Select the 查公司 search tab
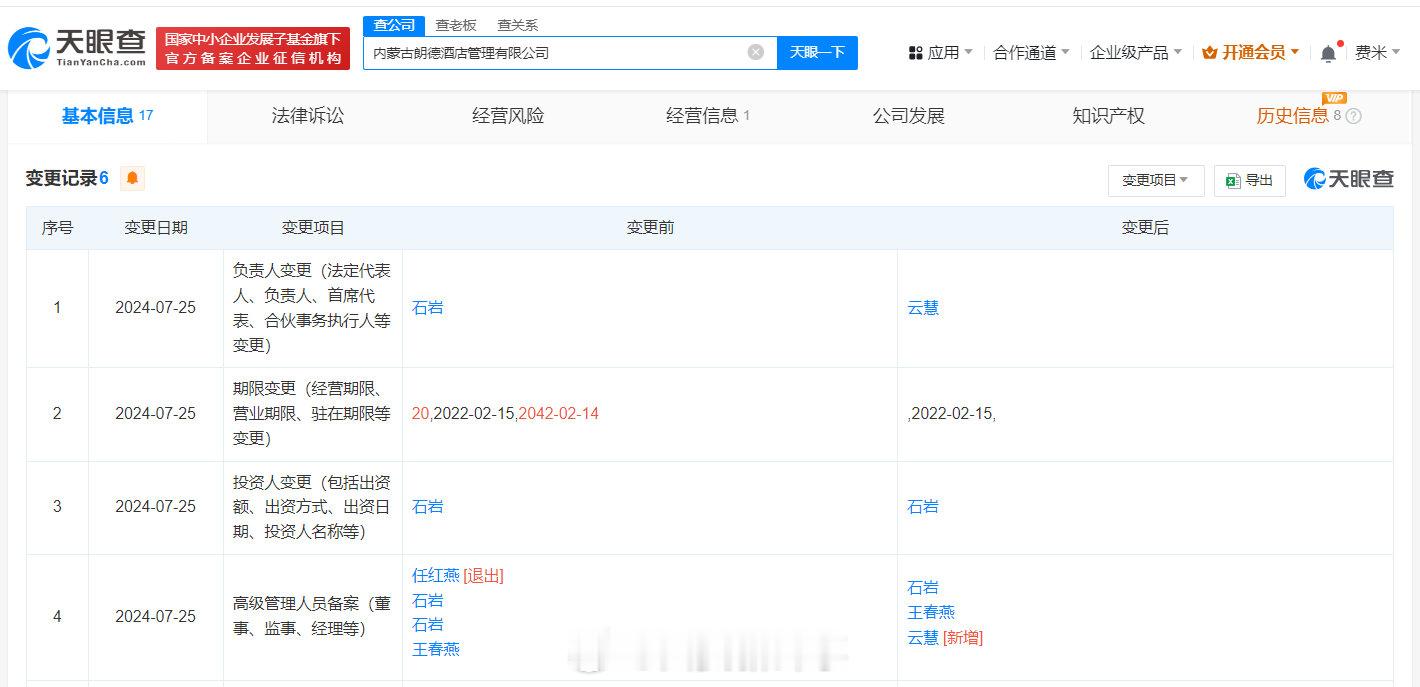 pyautogui.click(x=394, y=25)
